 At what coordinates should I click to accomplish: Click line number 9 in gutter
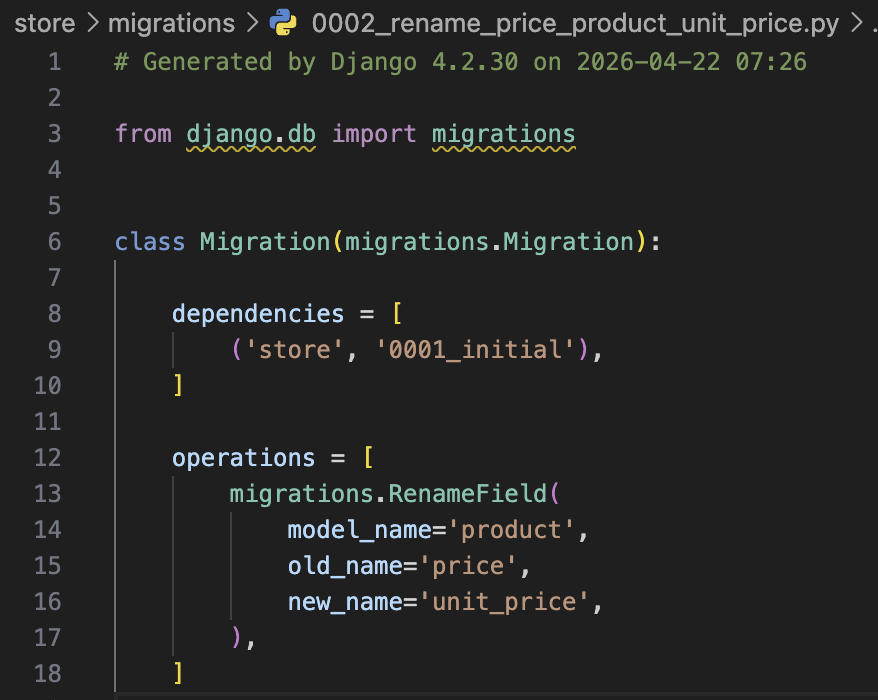[x=54, y=349]
